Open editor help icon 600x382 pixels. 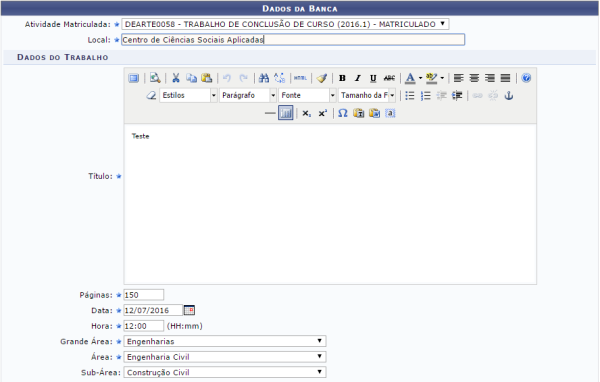[526, 78]
